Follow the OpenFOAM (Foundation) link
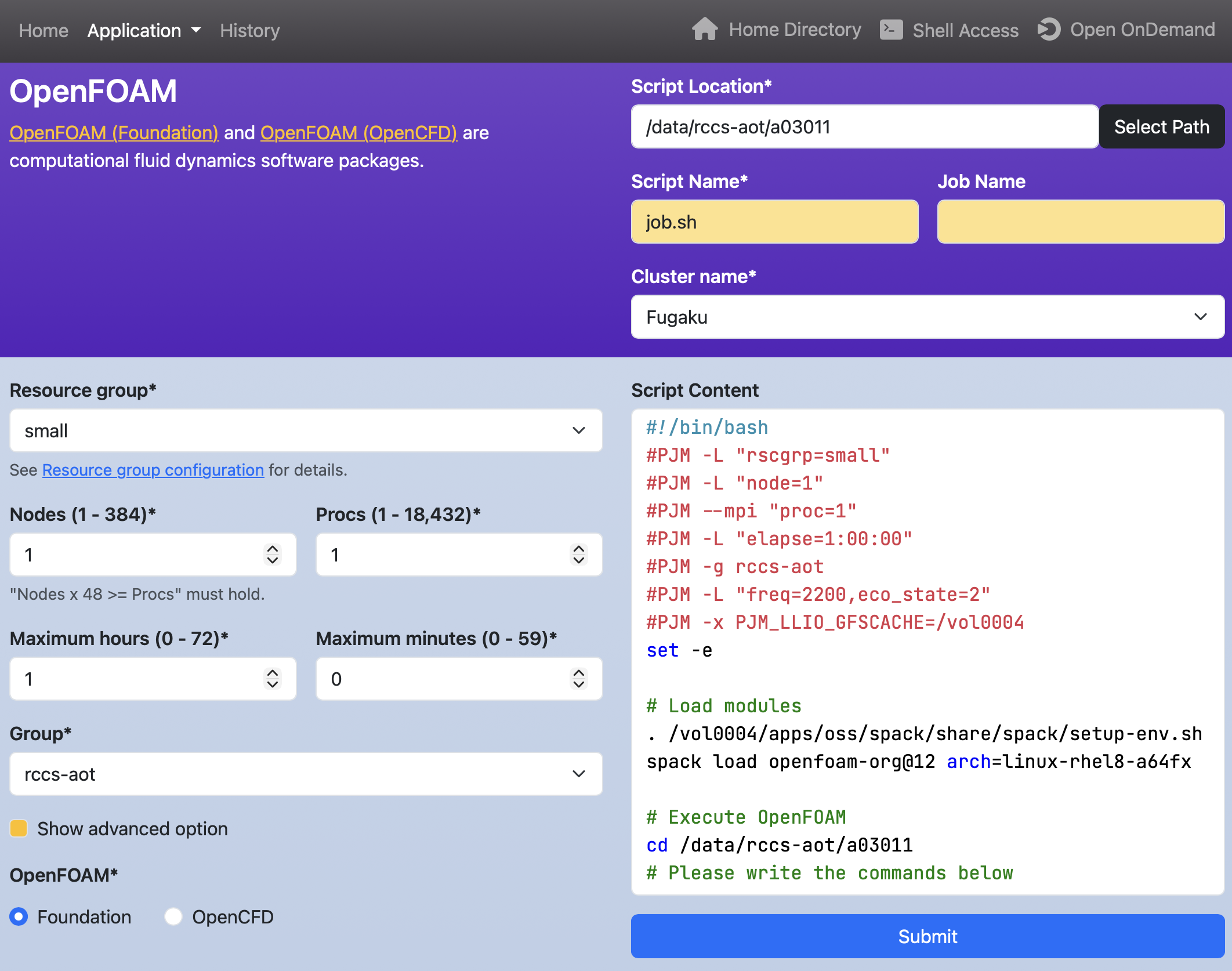 pyautogui.click(x=114, y=132)
